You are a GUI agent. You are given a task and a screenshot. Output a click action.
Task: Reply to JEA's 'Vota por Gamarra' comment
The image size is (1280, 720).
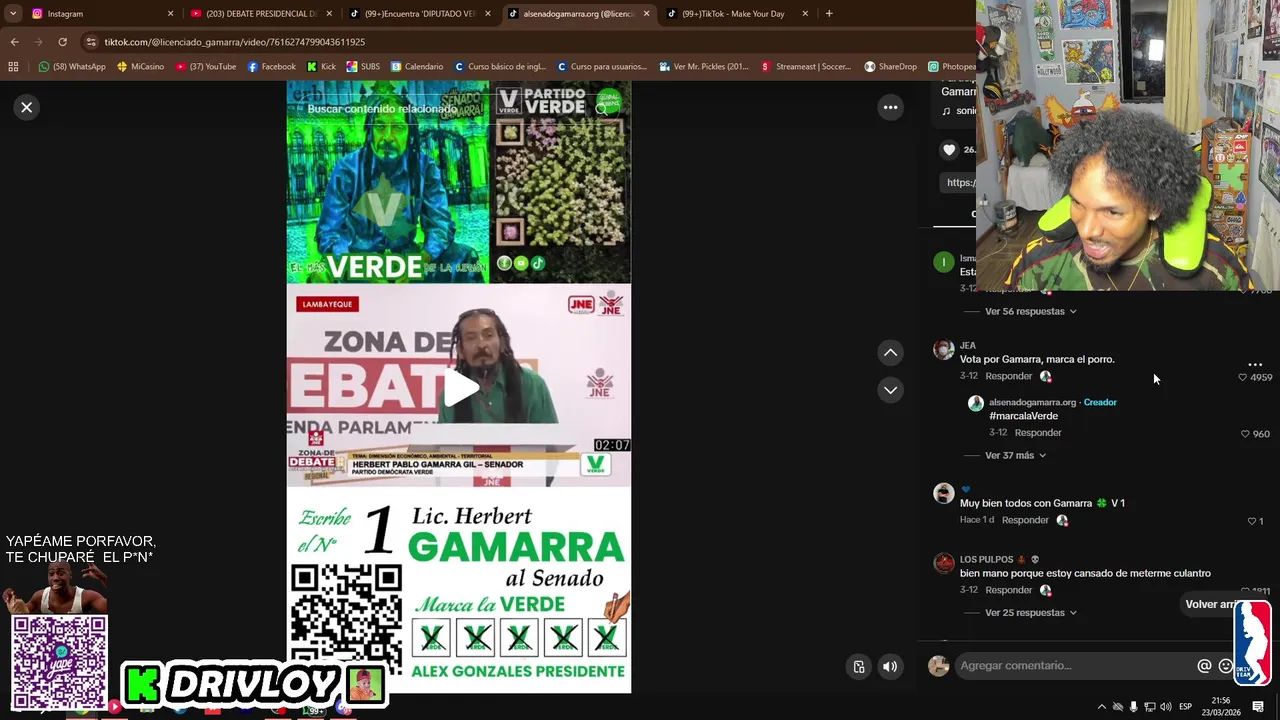click(x=1008, y=376)
